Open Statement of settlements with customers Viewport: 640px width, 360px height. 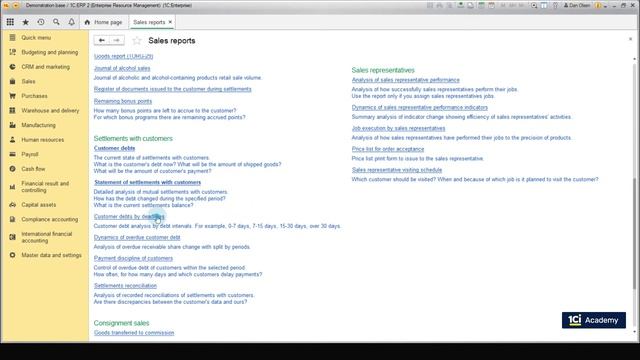pos(147,182)
